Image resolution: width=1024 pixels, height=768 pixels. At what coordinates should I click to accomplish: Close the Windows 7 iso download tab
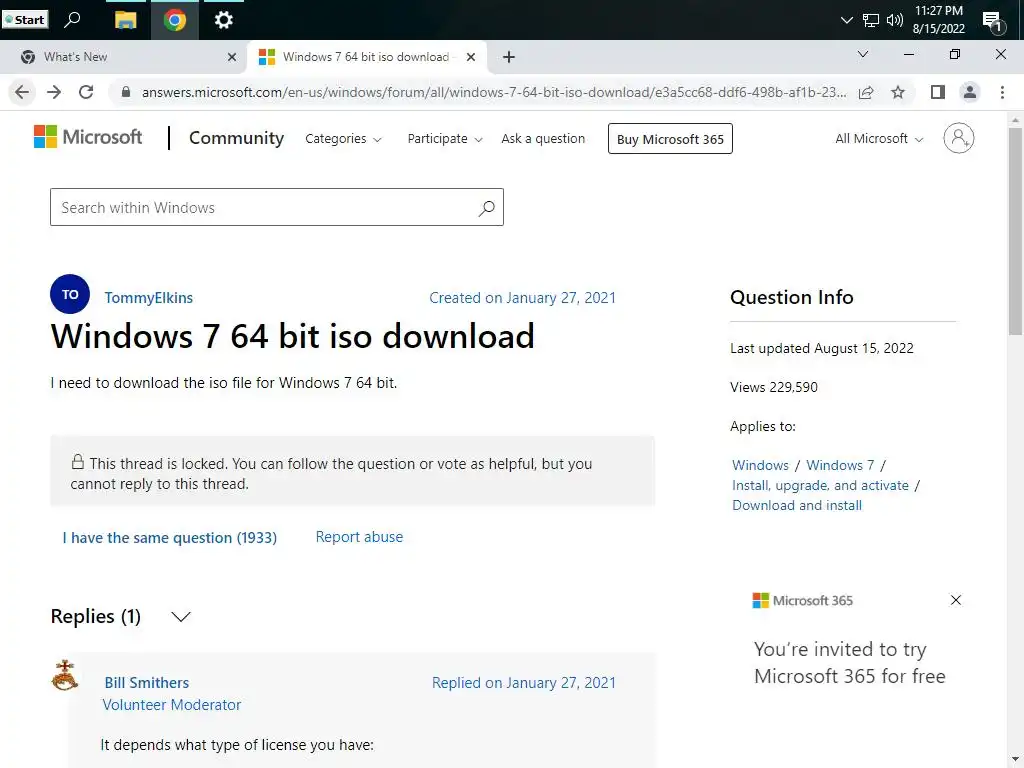pyautogui.click(x=471, y=57)
